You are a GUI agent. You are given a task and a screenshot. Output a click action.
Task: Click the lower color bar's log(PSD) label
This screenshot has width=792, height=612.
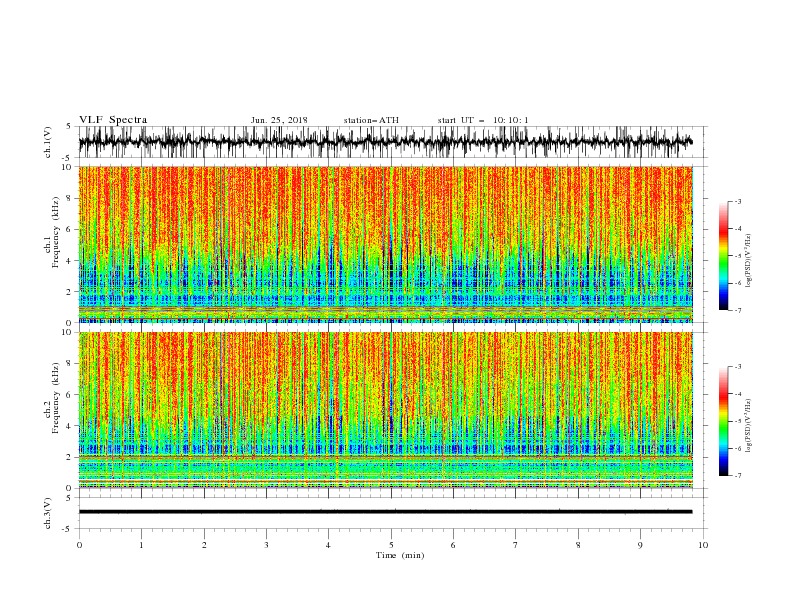(748, 426)
